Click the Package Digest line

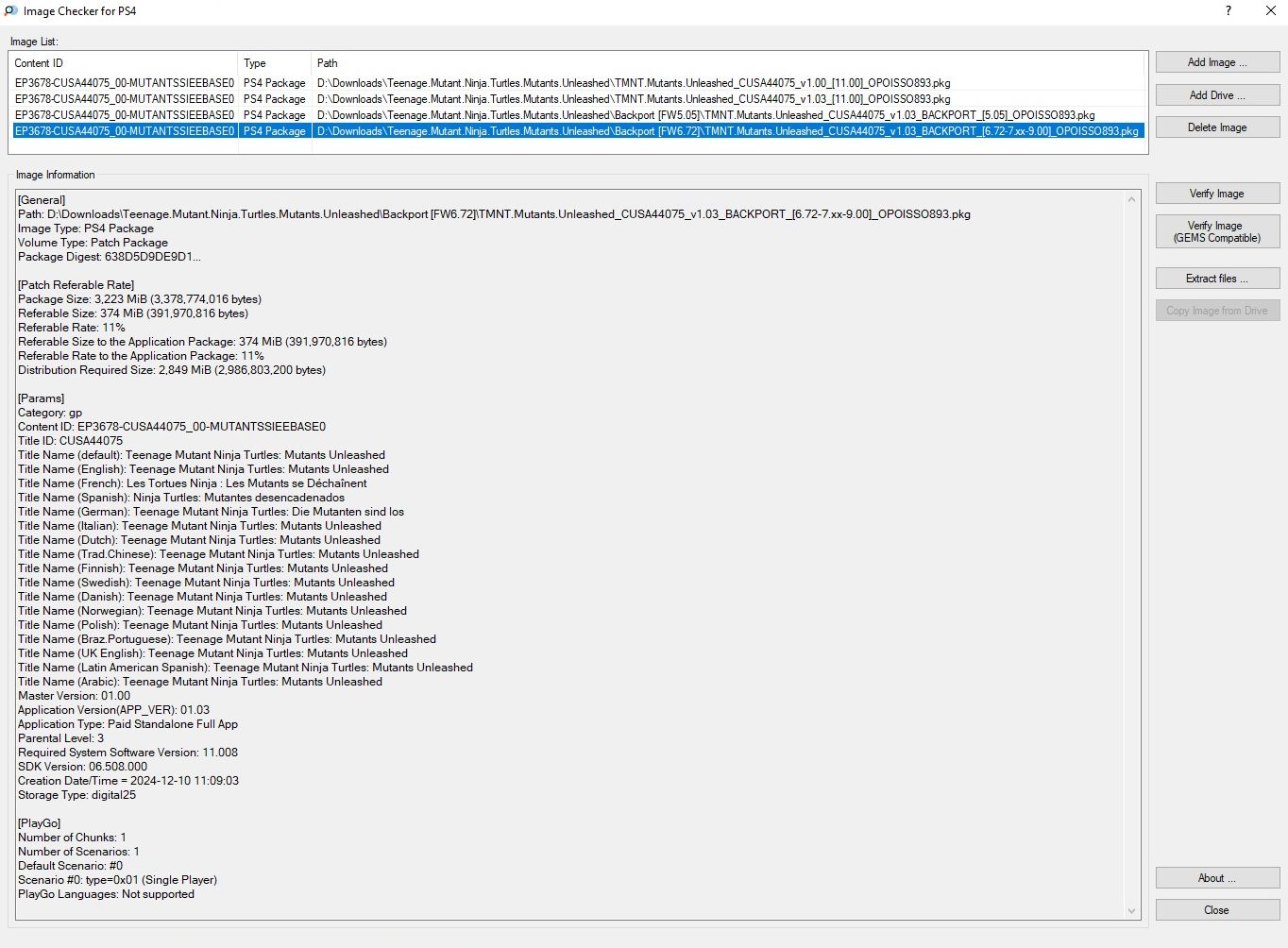[110, 257]
